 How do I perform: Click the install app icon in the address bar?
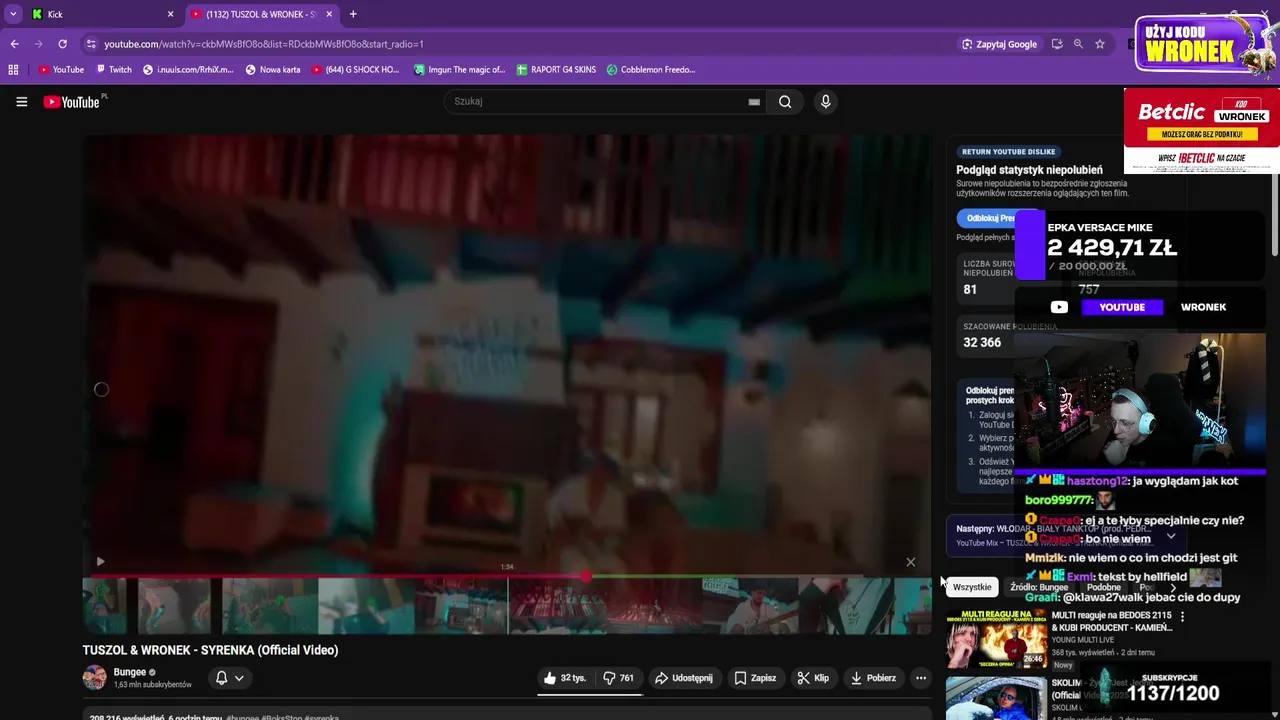coord(1057,44)
